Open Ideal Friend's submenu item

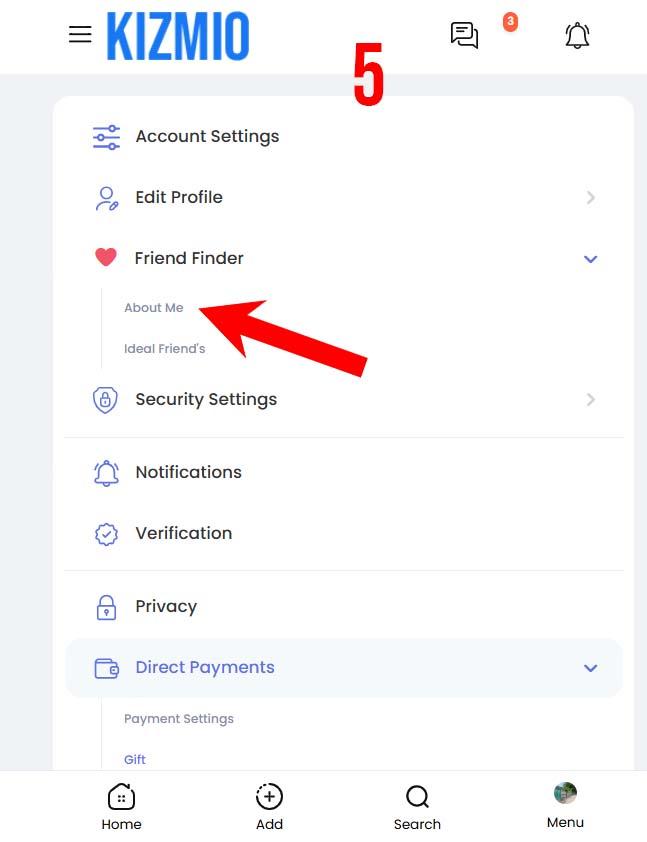pyautogui.click(x=164, y=349)
